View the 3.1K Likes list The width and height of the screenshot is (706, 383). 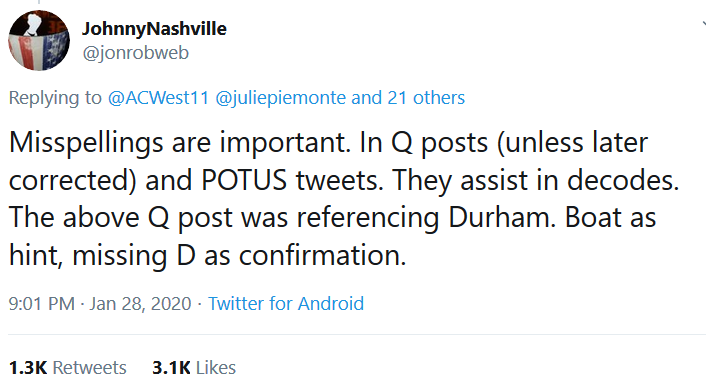point(194,368)
